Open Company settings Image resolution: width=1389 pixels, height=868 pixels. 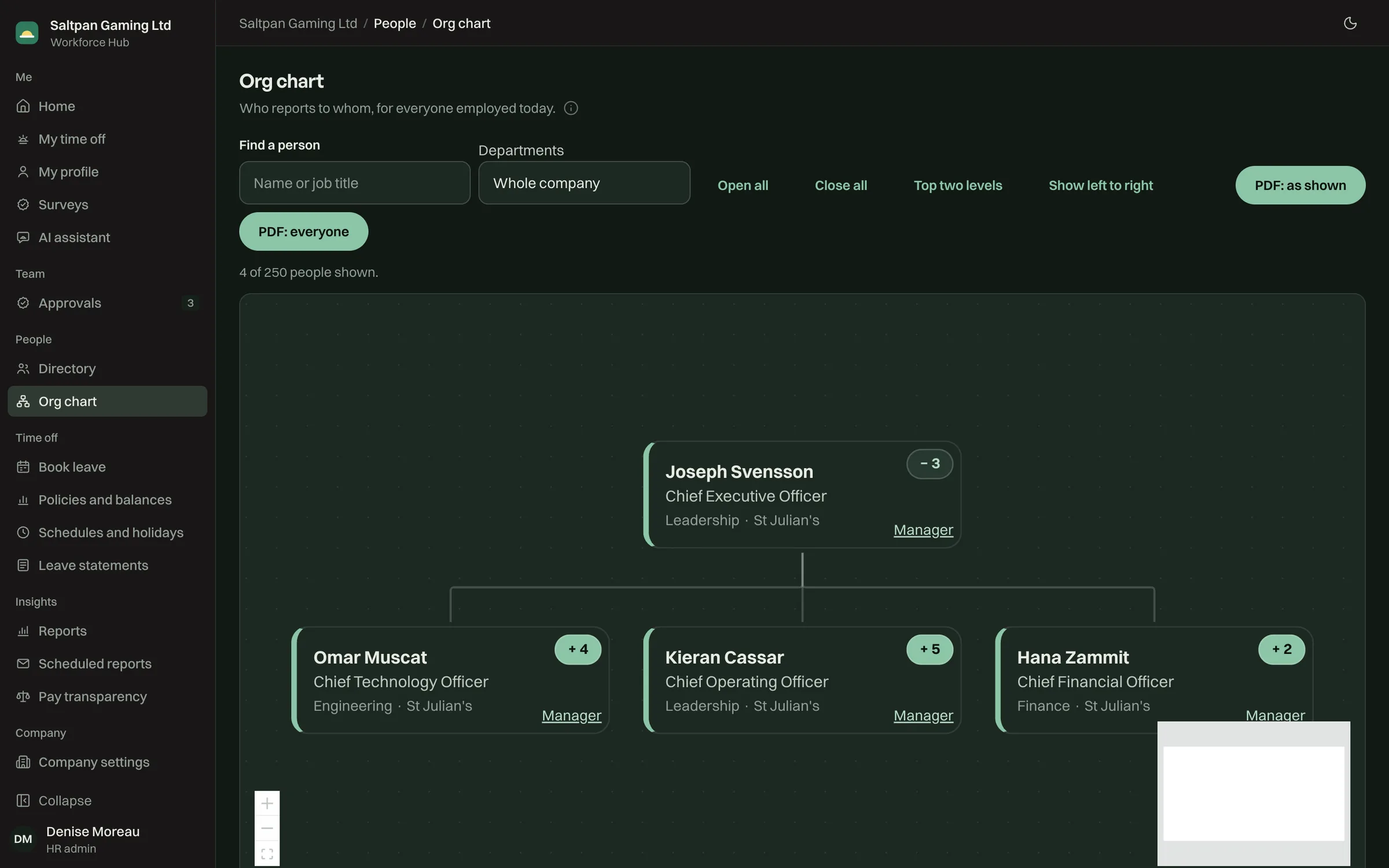108,762
